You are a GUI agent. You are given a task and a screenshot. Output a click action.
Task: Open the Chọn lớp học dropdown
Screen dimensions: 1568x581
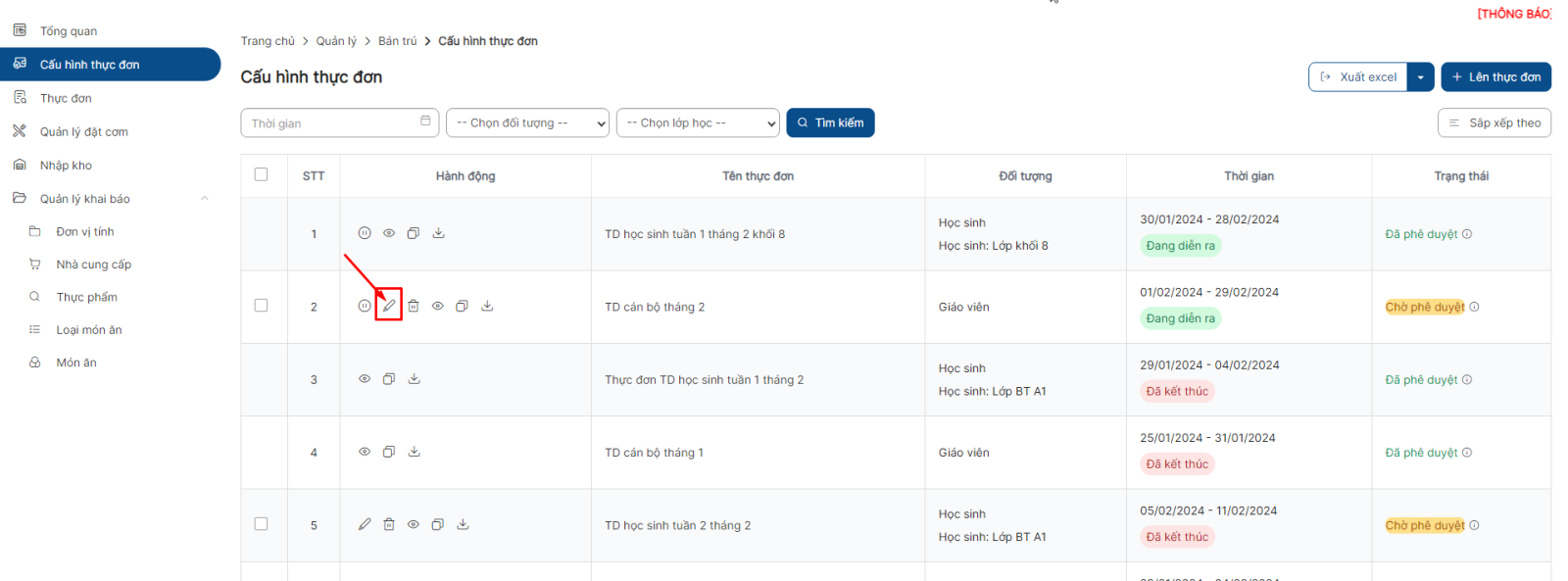(x=698, y=123)
